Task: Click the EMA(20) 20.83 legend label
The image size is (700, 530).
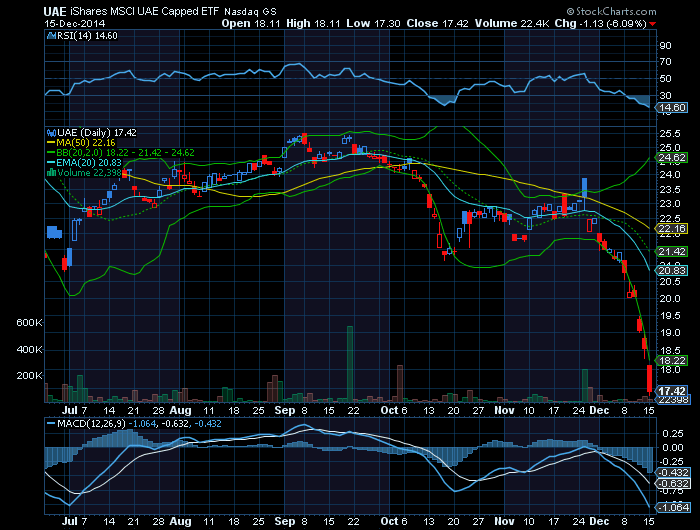Action: (89, 163)
